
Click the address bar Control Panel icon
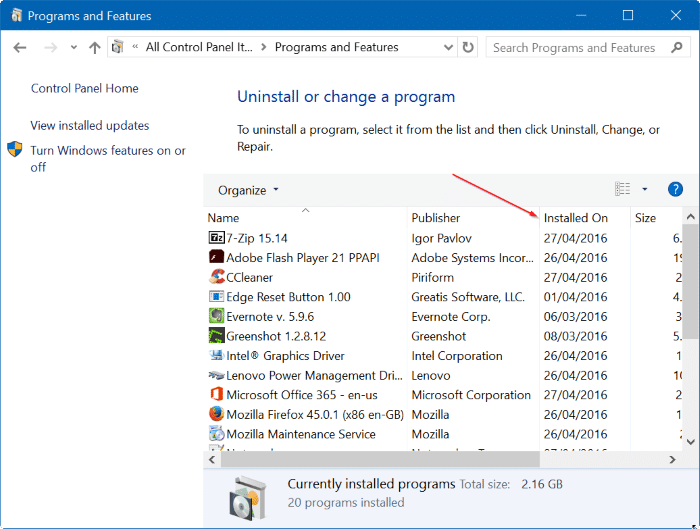point(117,47)
